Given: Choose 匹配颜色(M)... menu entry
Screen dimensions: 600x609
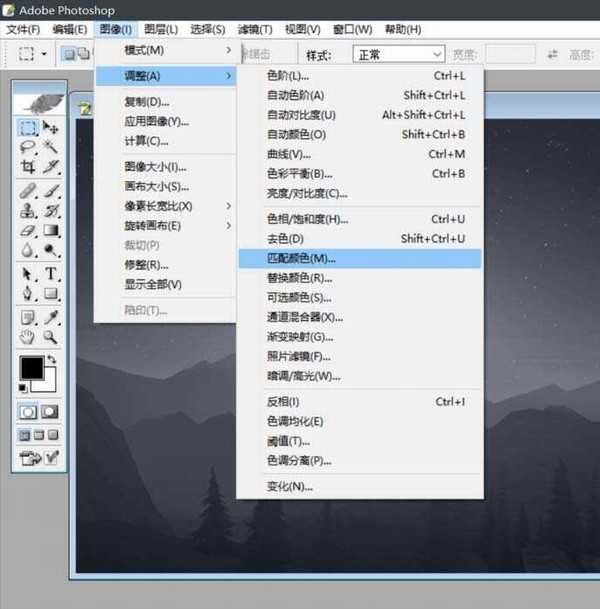Looking at the screenshot, I should pos(360,258).
